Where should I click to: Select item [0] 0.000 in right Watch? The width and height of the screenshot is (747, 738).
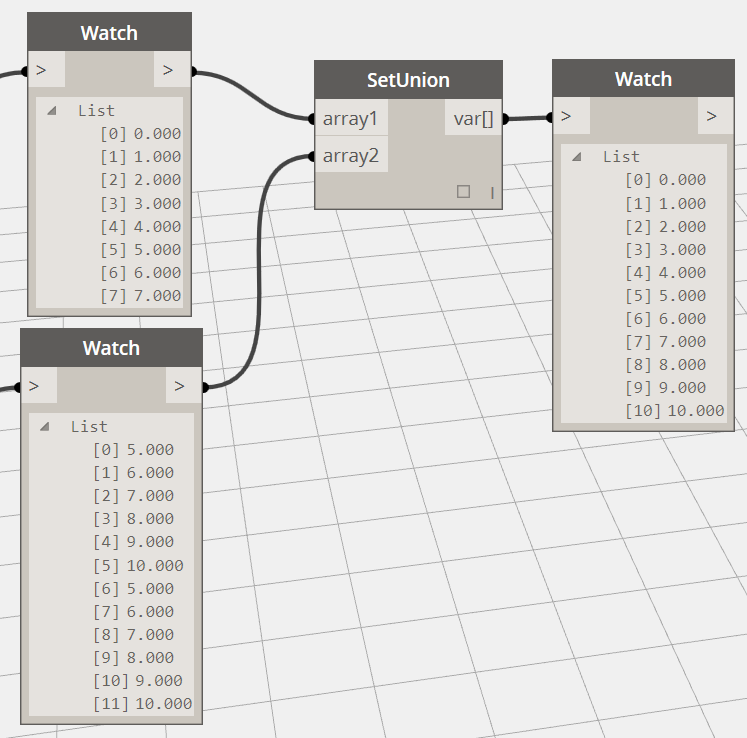click(x=666, y=180)
